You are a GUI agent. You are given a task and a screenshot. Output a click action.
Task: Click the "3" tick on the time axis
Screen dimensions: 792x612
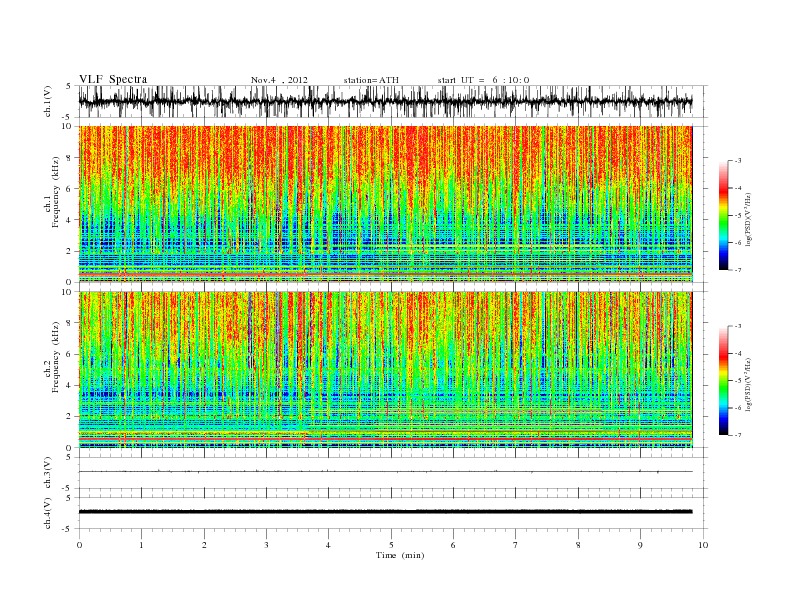point(266,545)
